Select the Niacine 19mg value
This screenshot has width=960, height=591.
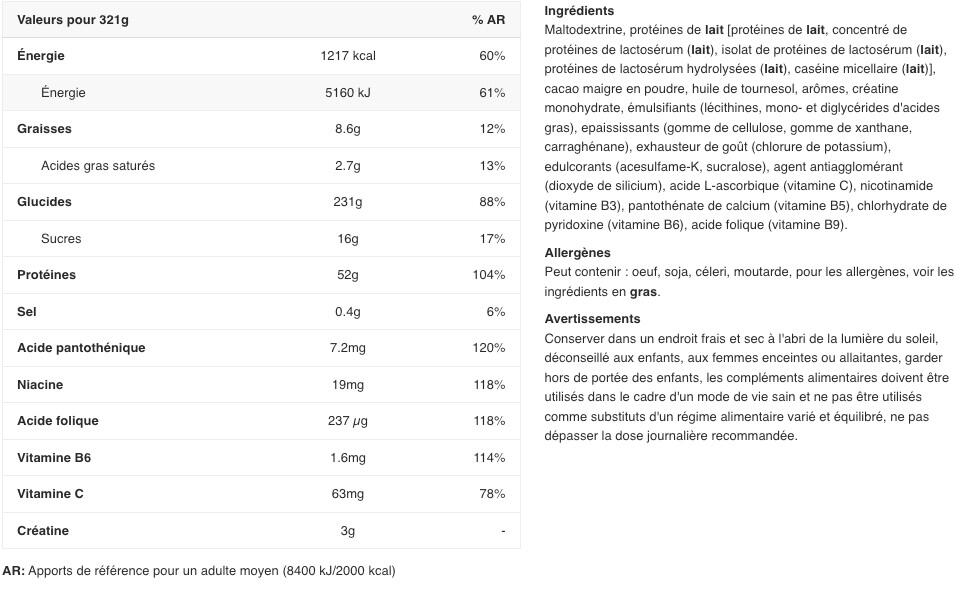point(348,385)
